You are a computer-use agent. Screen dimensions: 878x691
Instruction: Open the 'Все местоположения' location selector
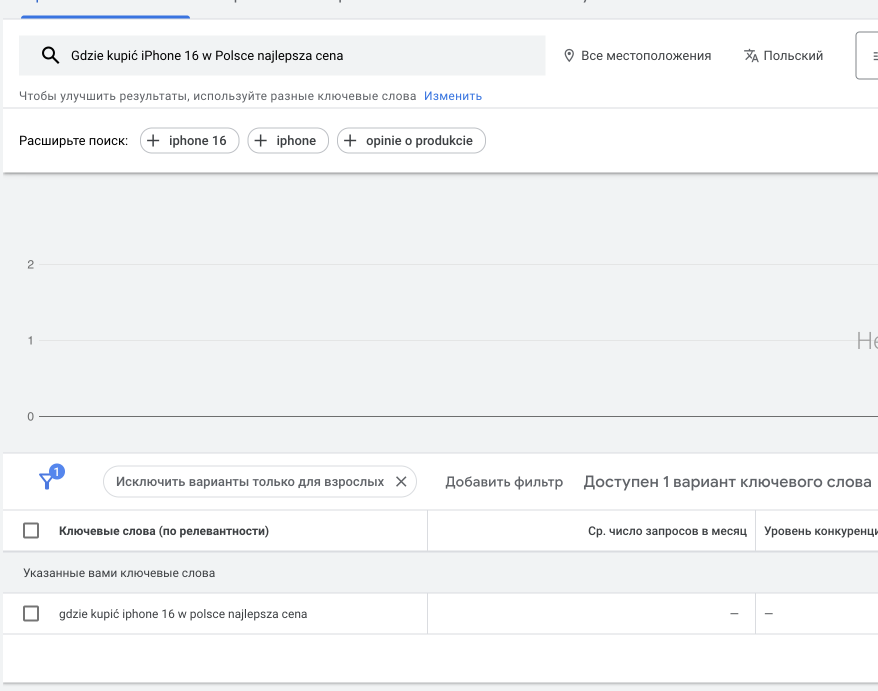pos(645,56)
